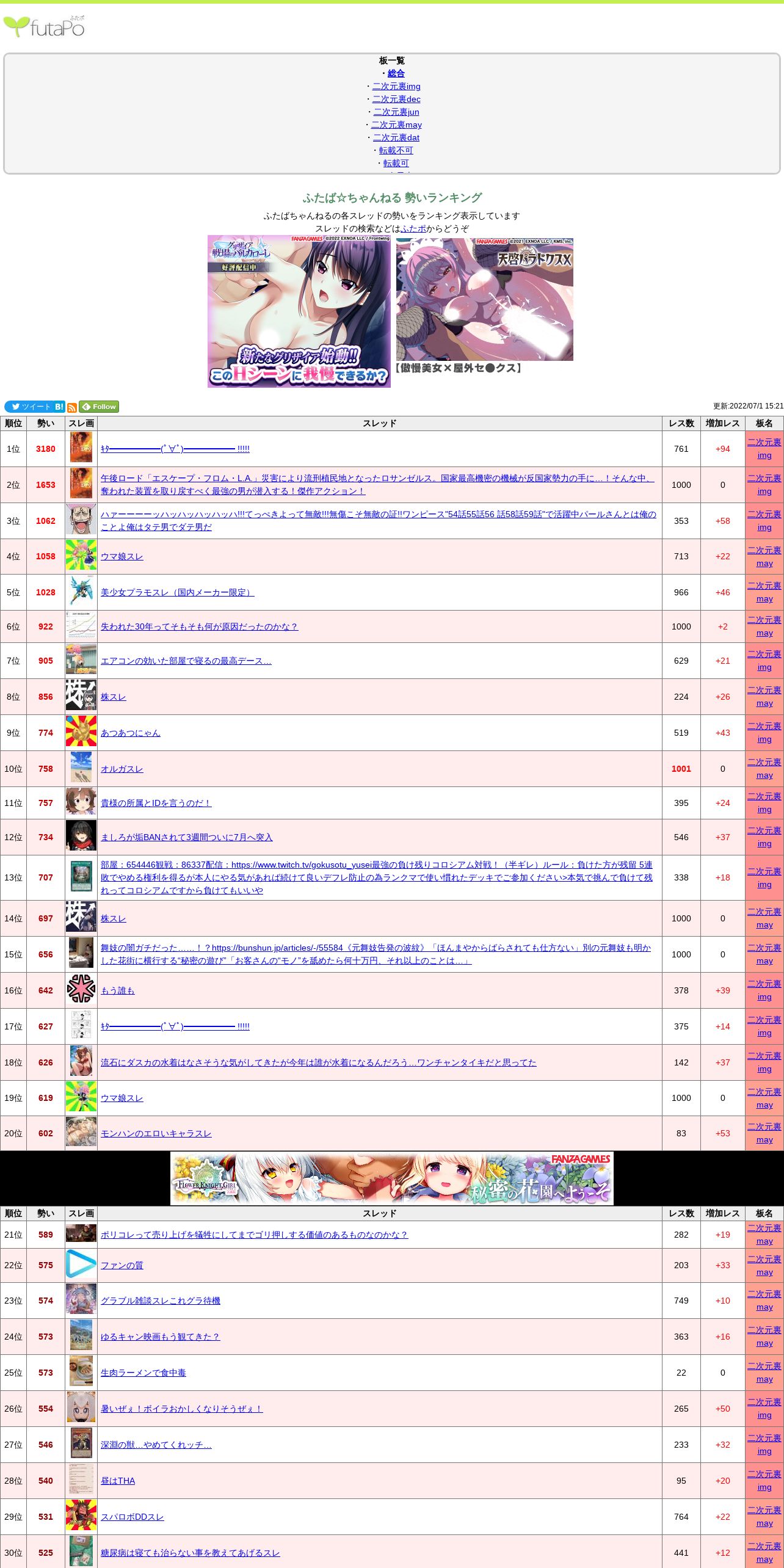Click the Flower Knight Girl ad banner

click(x=392, y=1178)
